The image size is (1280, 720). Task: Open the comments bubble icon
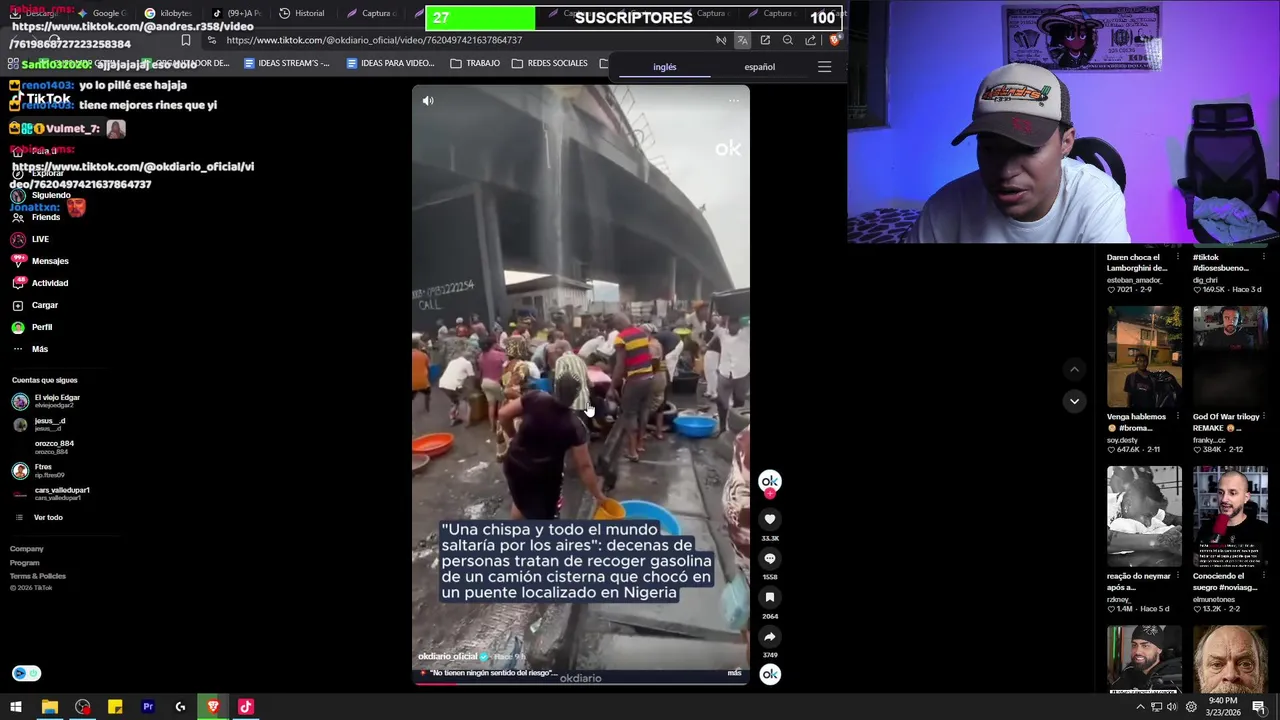(x=770, y=558)
